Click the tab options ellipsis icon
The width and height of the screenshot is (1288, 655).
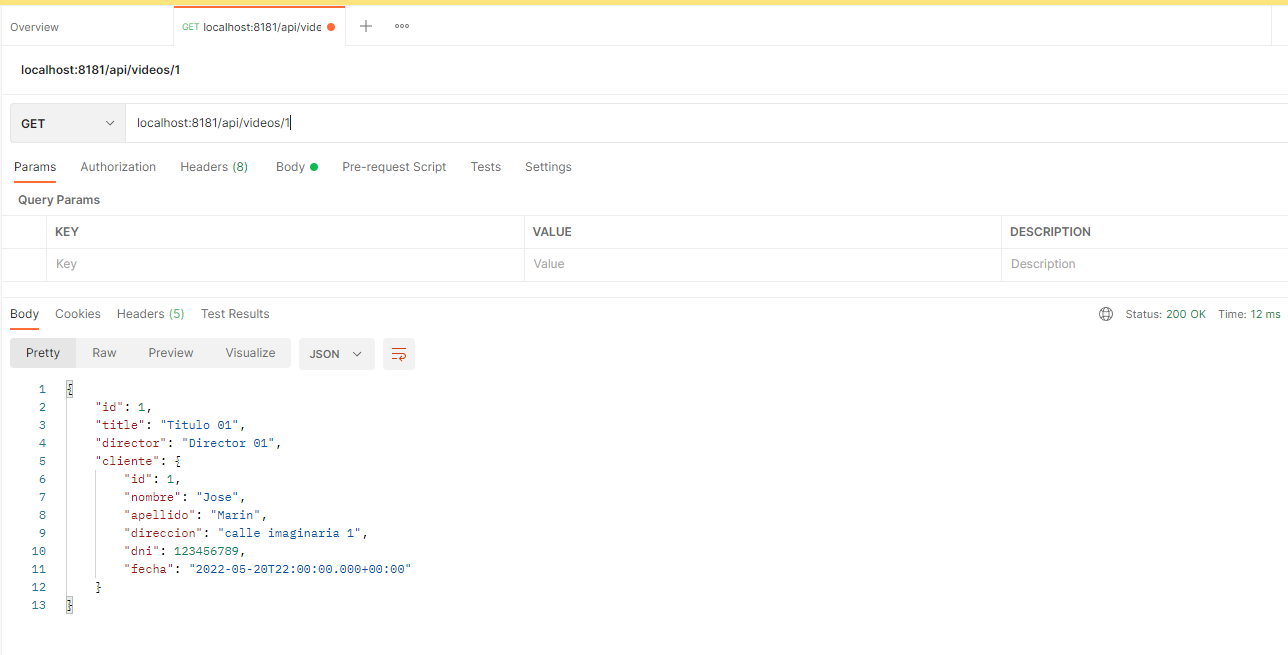tap(401, 26)
